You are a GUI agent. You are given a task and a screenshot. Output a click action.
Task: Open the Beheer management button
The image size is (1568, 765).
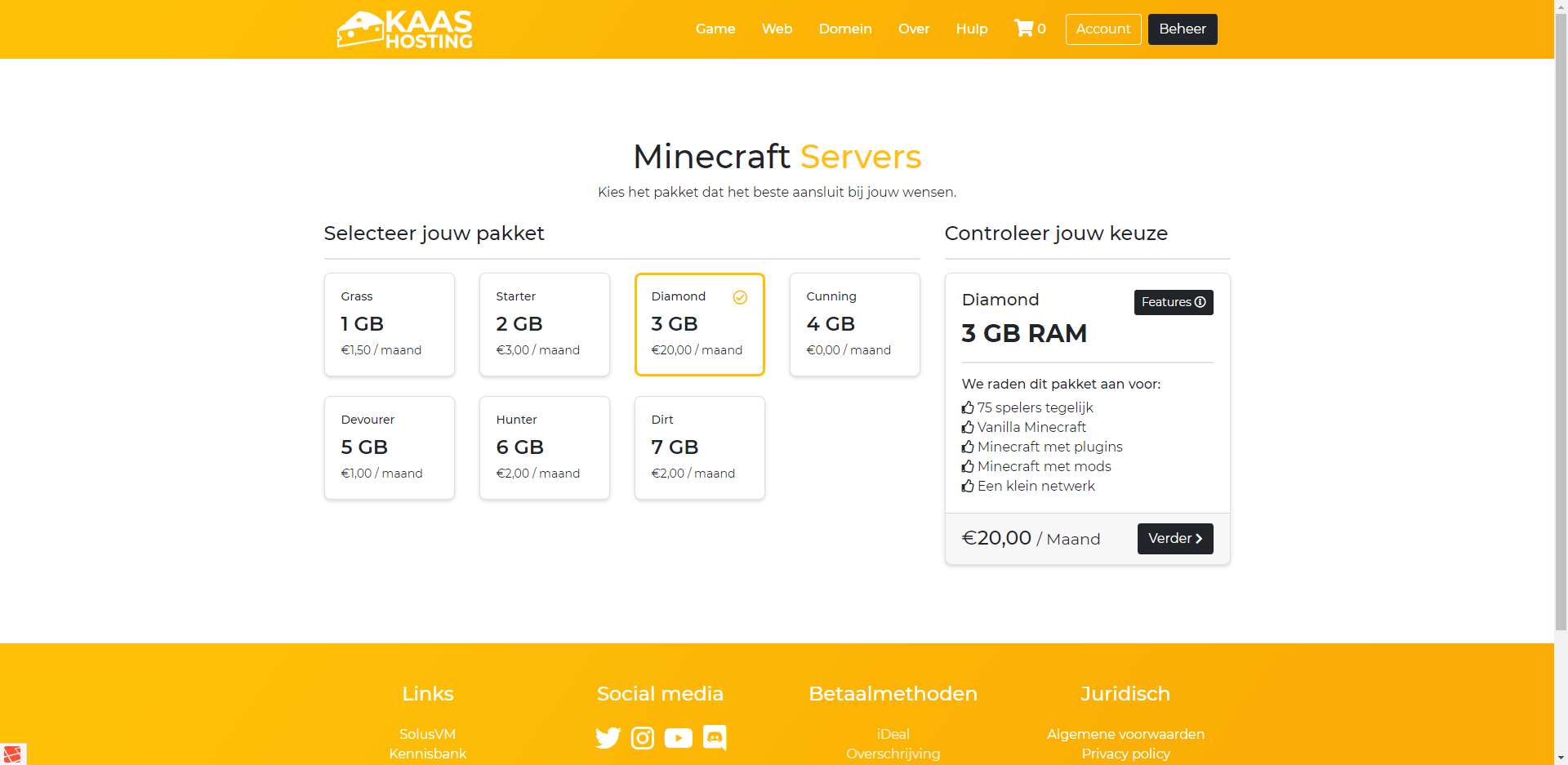tap(1182, 29)
